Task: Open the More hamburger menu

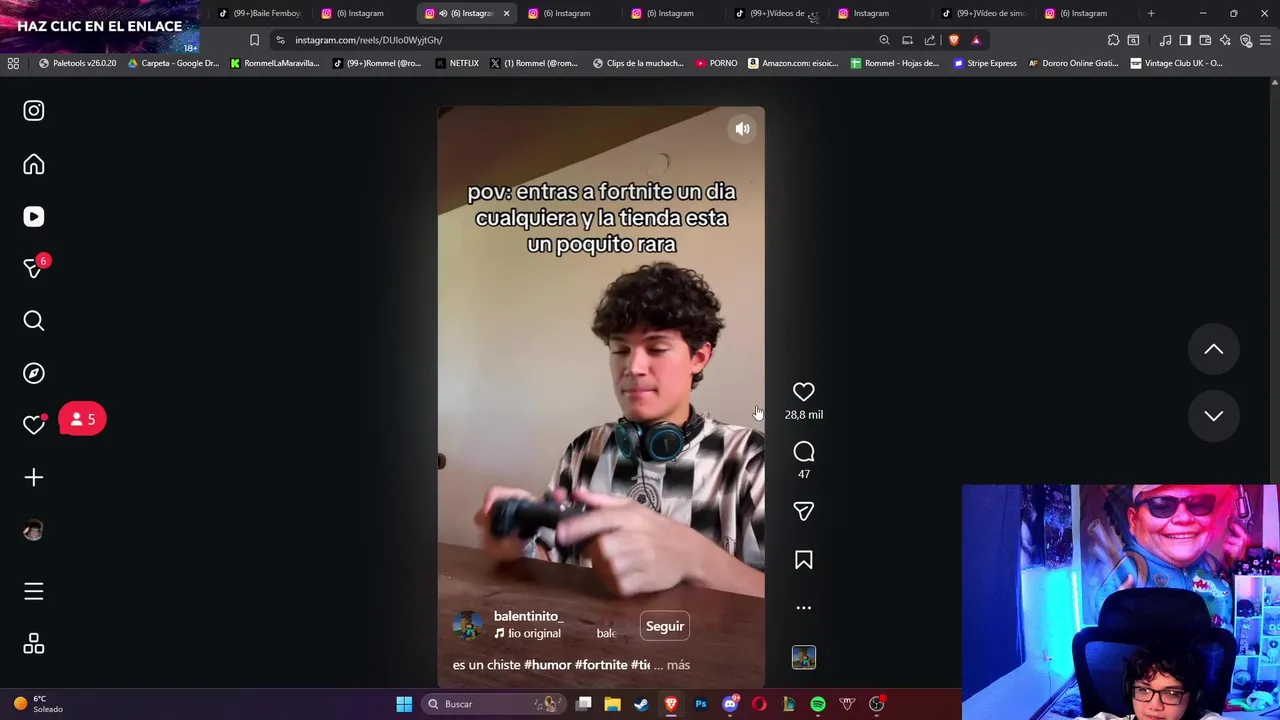Action: 34,592
